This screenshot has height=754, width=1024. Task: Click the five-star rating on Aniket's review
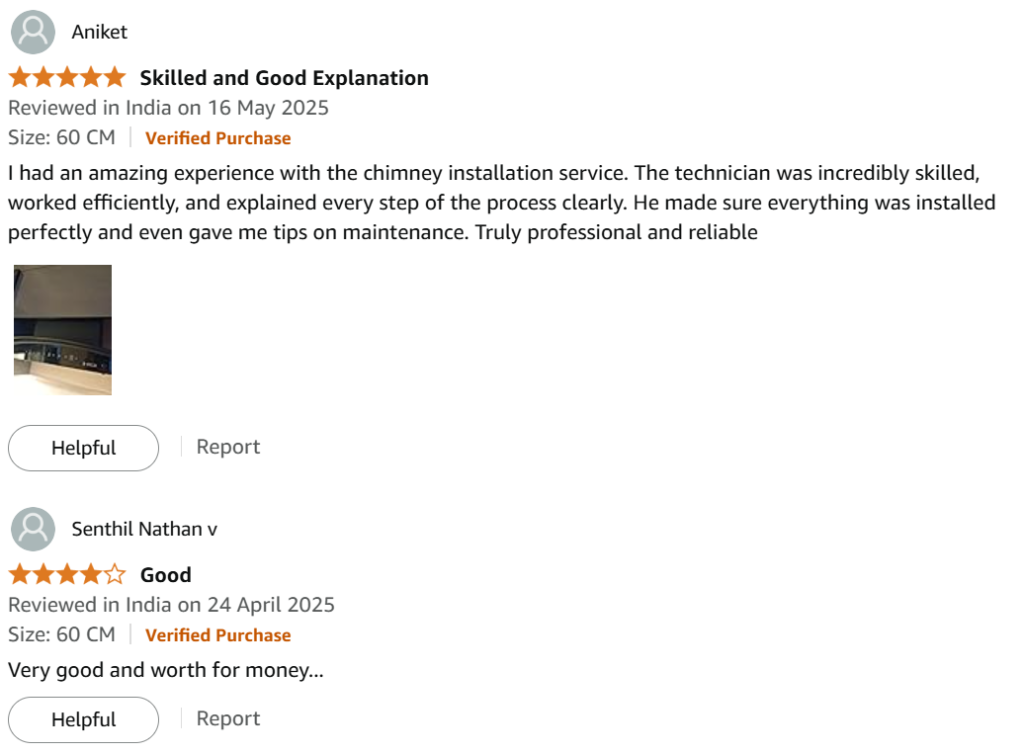67,77
